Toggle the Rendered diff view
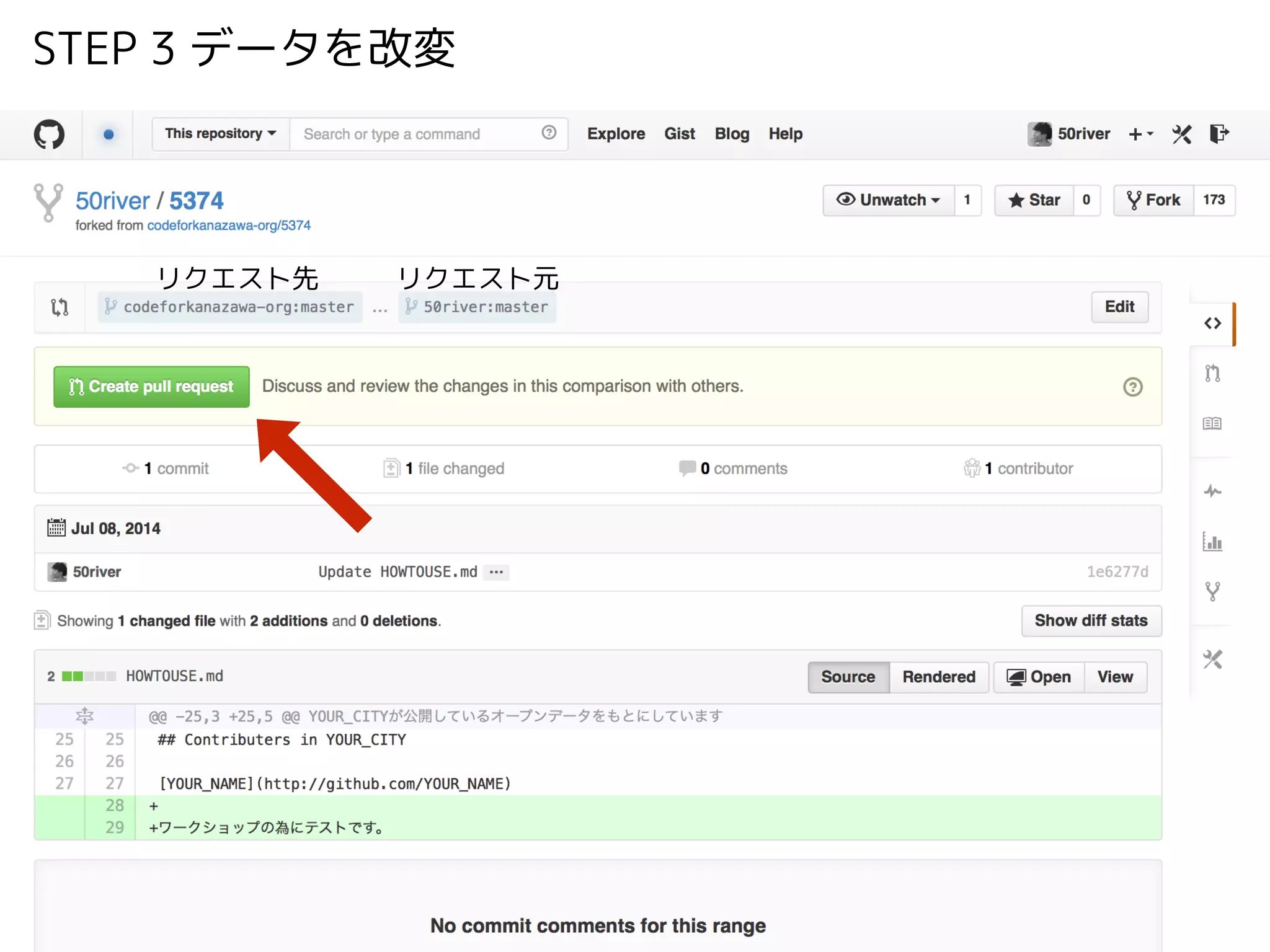Image resolution: width=1270 pixels, height=952 pixels. pyautogui.click(x=939, y=677)
